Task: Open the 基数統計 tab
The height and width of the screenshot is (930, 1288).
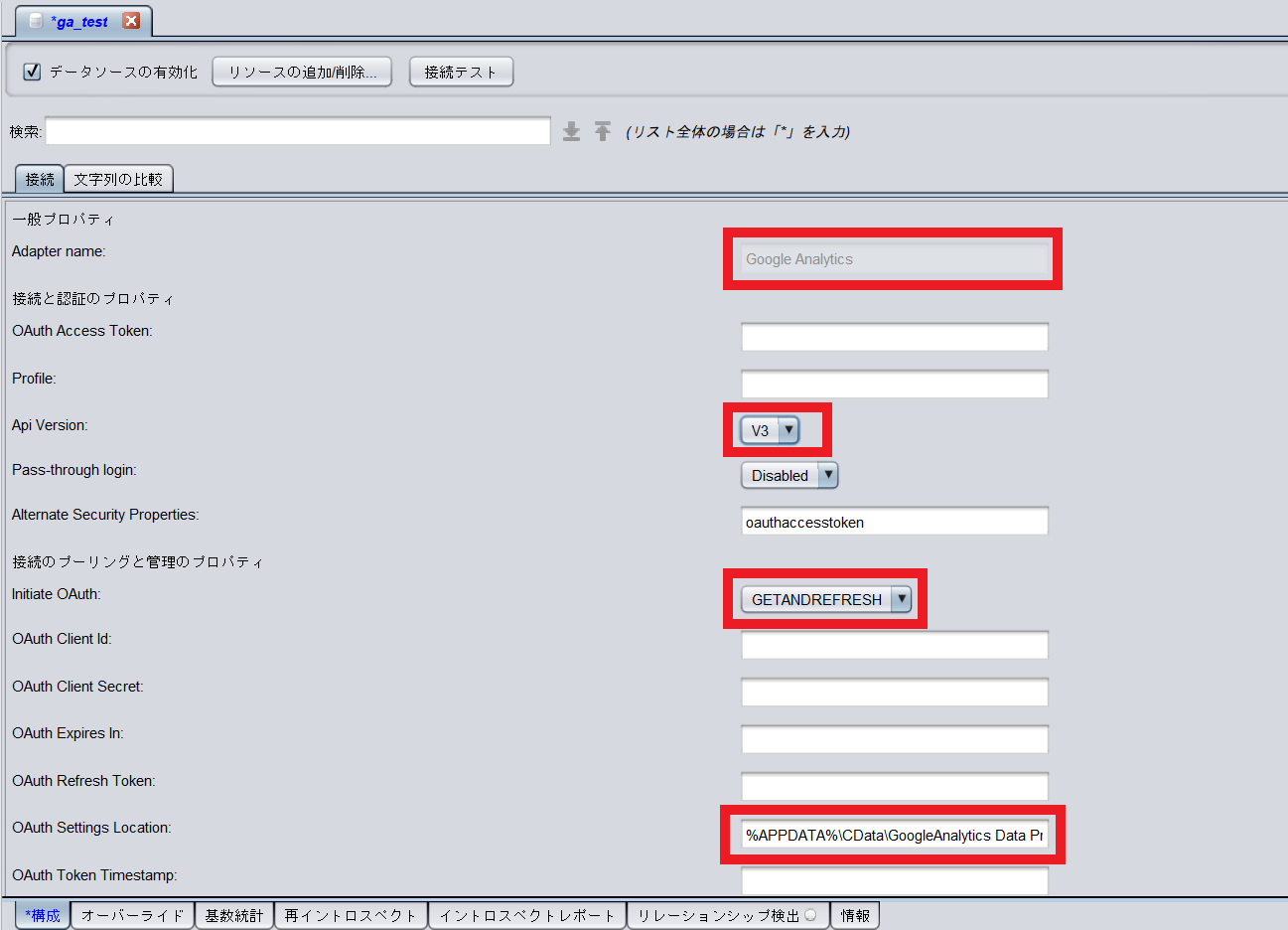Action: pyautogui.click(x=234, y=915)
